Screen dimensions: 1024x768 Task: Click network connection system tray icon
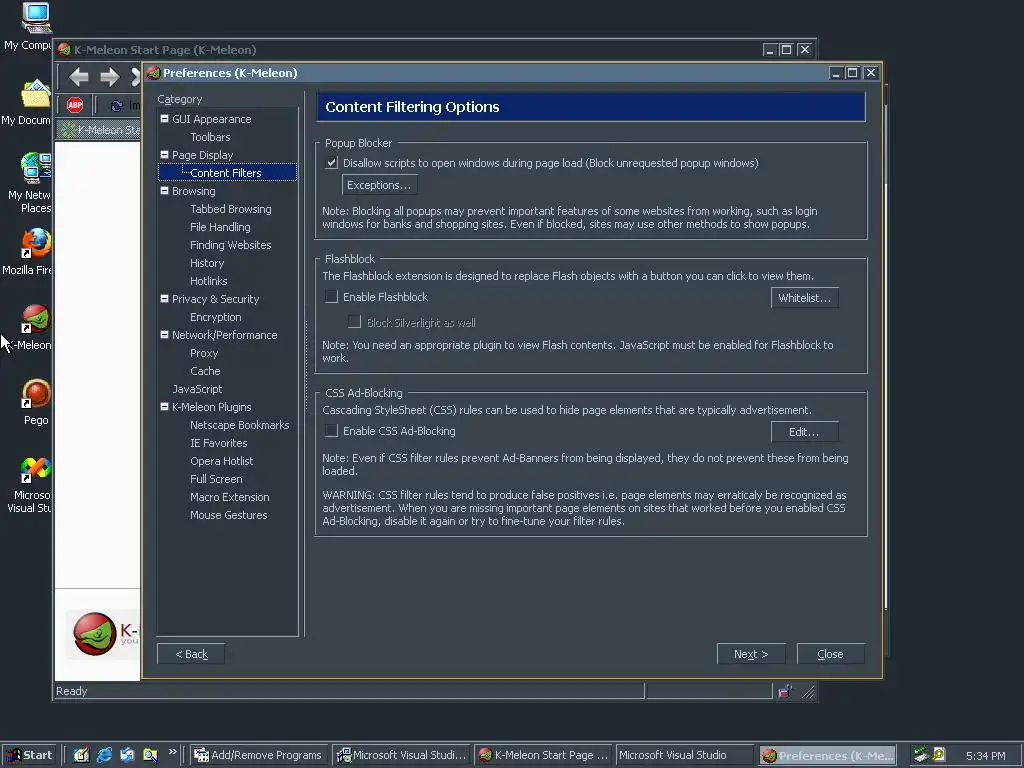[x=921, y=755]
